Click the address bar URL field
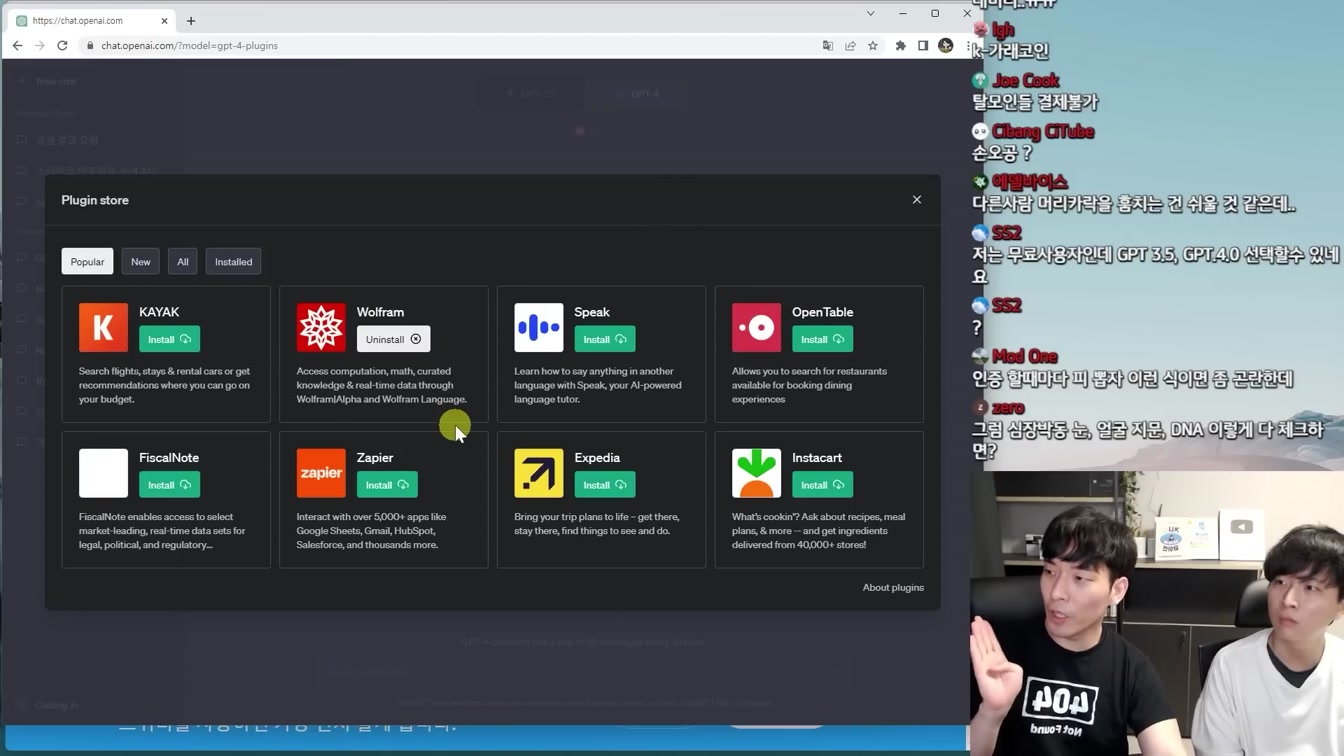The image size is (1344, 756). (x=450, y=45)
